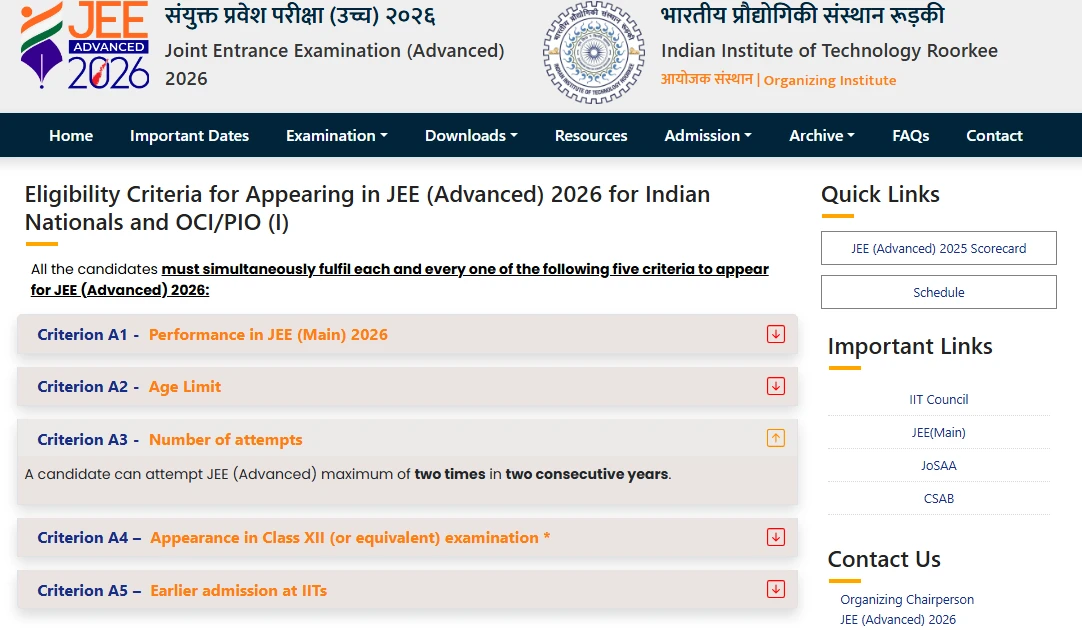Screen dimensions: 1082x630
Task: Select Home in the navigation bar
Action: [71, 135]
